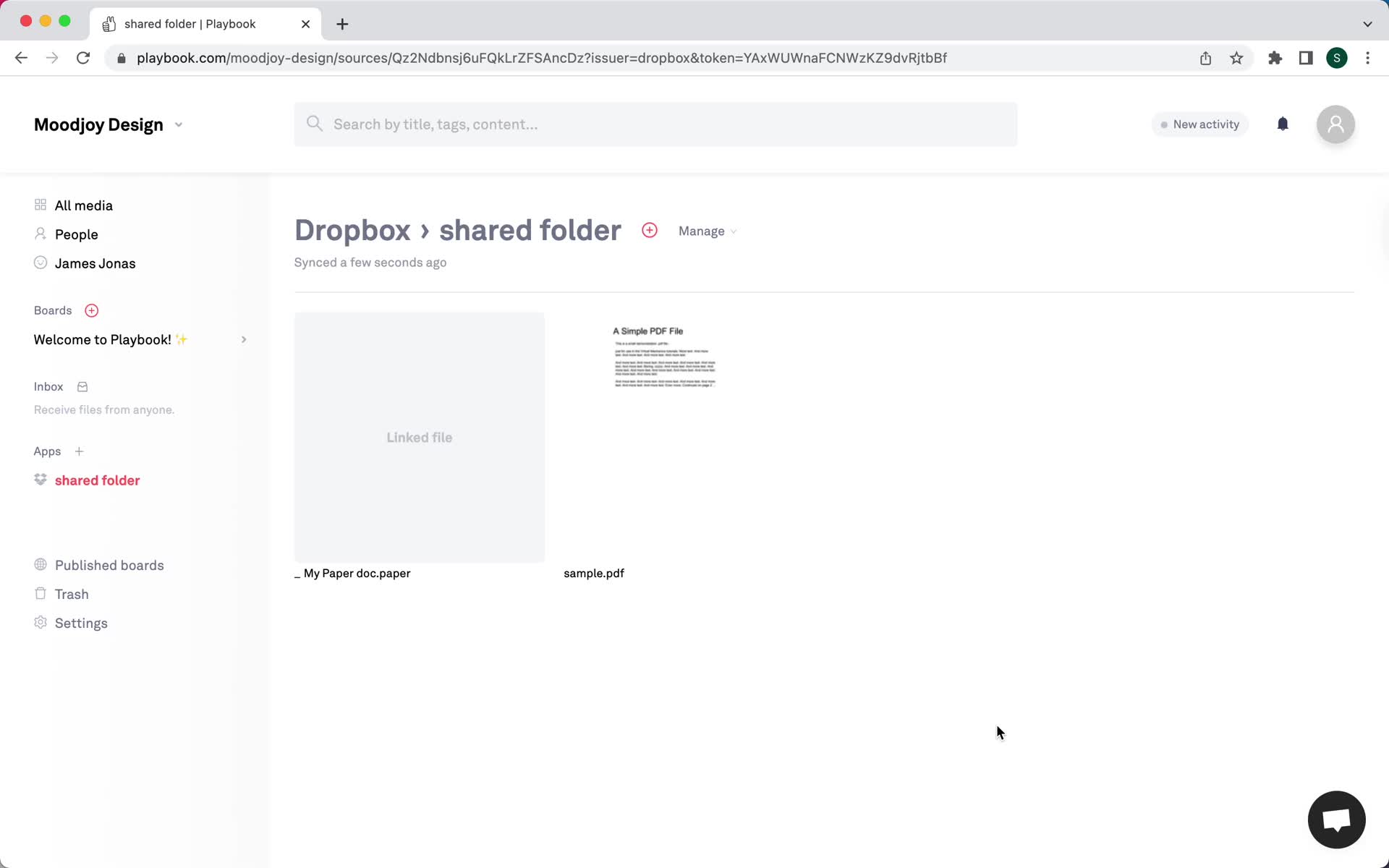Expand the Manage dropdown menu
This screenshot has height=868, width=1389.
708,231
